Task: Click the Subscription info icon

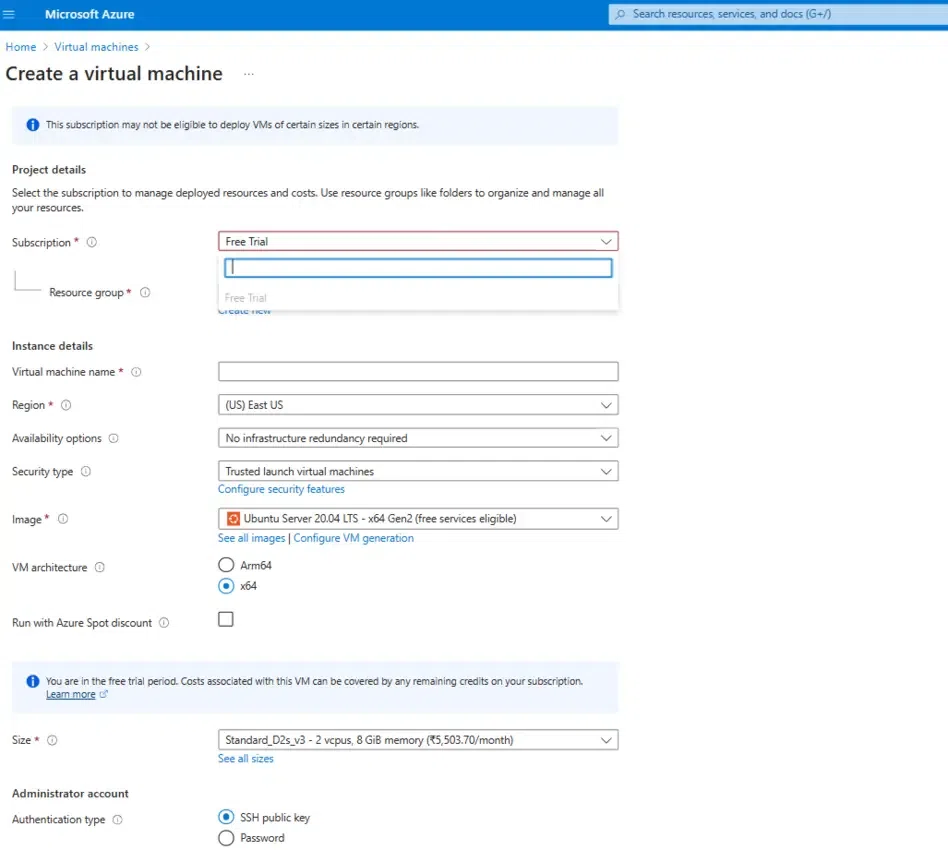Action: [x=92, y=242]
